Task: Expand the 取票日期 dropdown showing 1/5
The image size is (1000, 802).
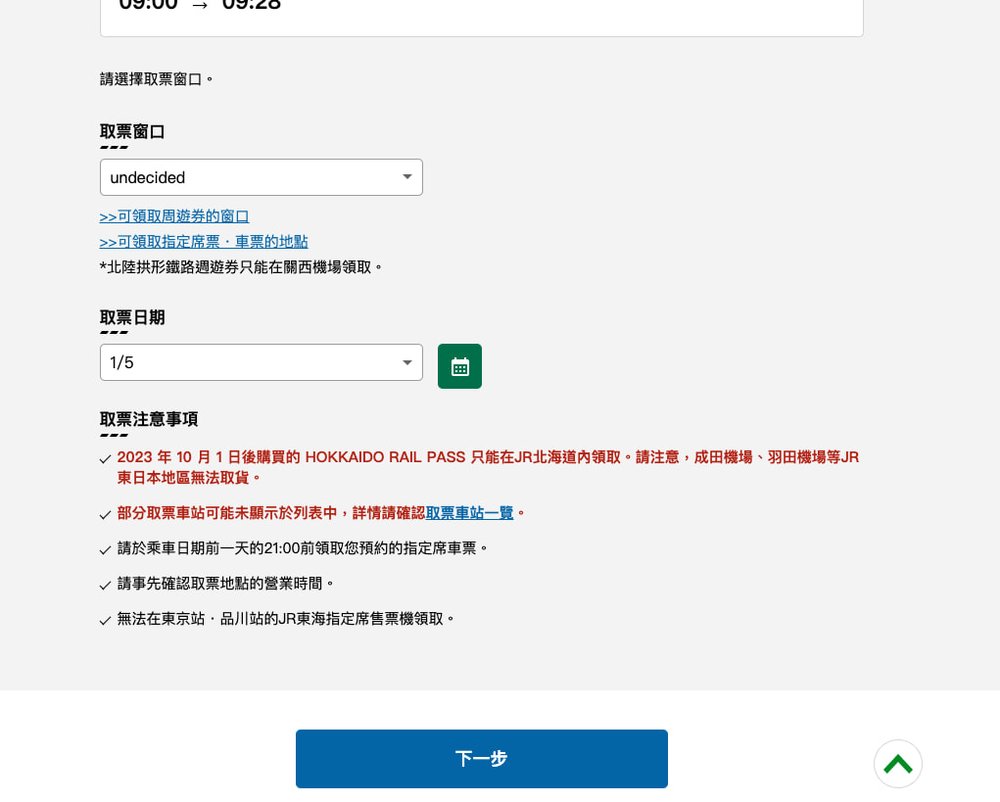Action: click(261, 362)
